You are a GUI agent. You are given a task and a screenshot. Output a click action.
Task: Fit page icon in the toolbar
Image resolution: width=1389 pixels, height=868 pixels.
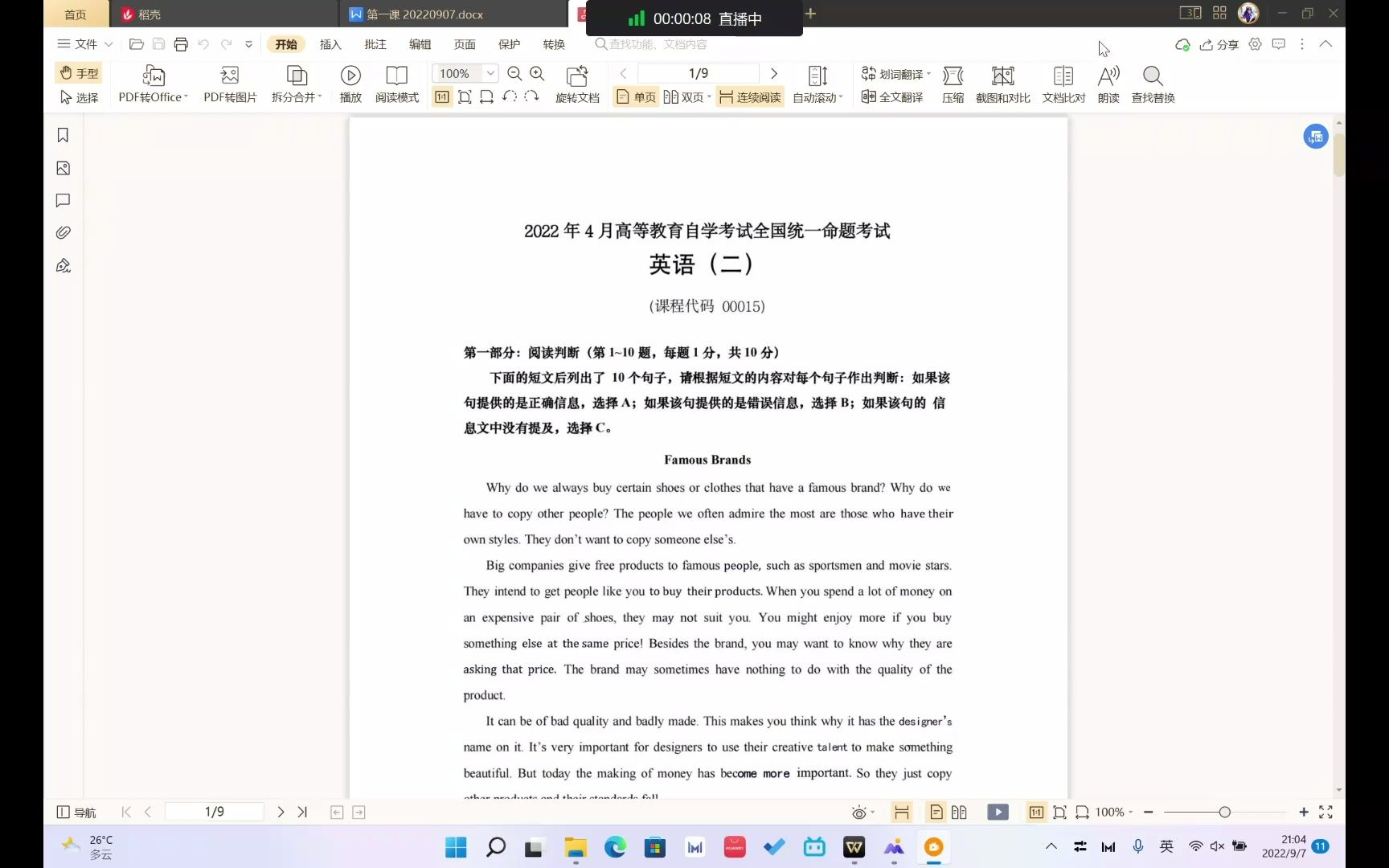point(465,97)
